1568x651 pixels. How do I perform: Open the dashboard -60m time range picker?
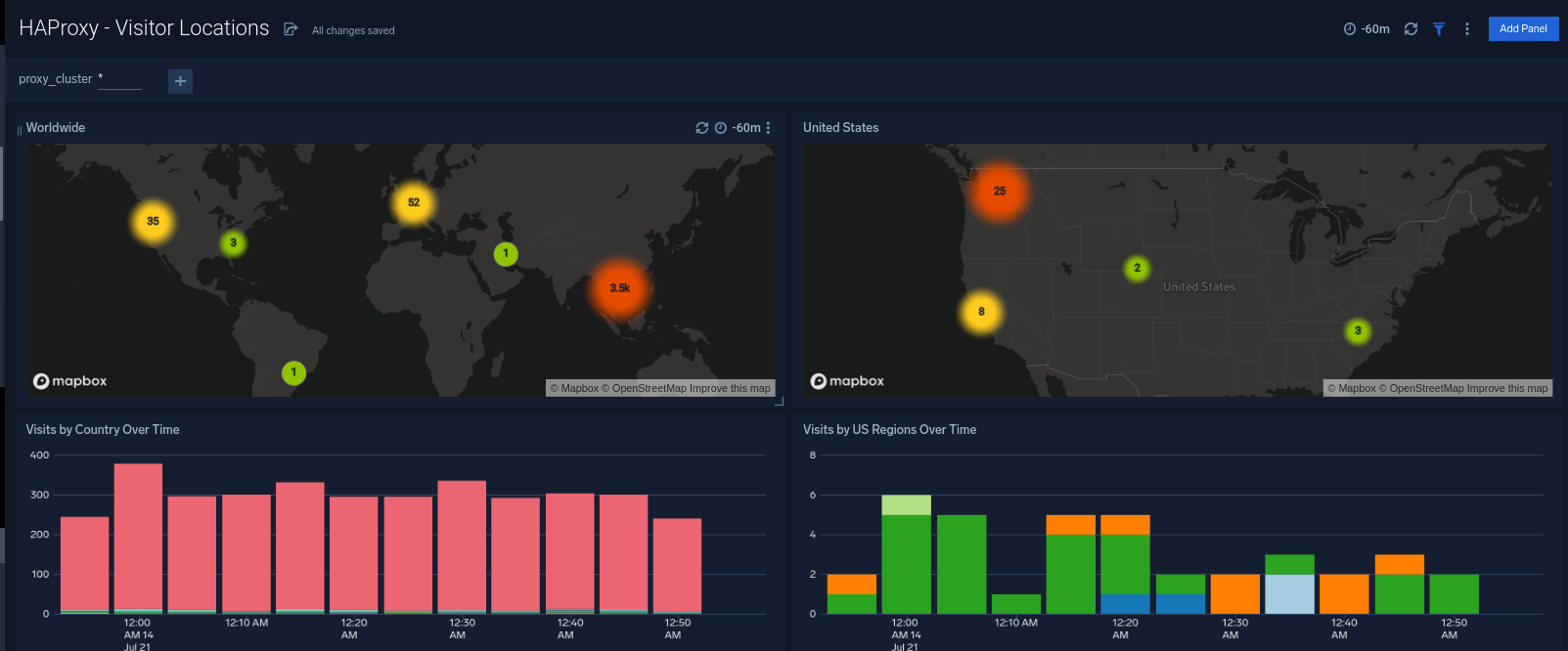point(1367,29)
